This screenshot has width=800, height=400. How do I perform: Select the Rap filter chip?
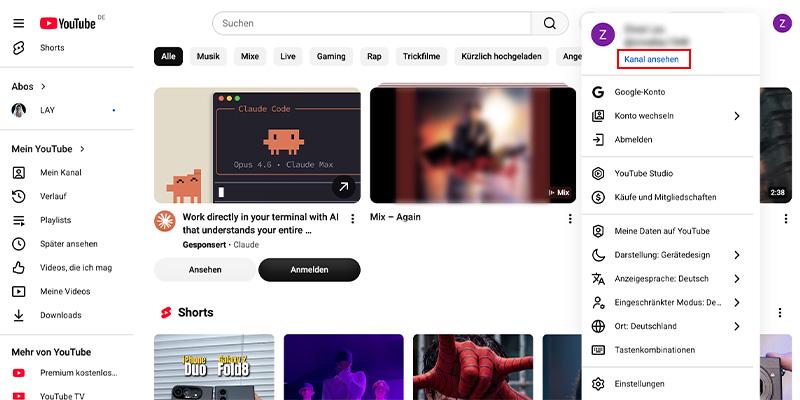pos(374,57)
